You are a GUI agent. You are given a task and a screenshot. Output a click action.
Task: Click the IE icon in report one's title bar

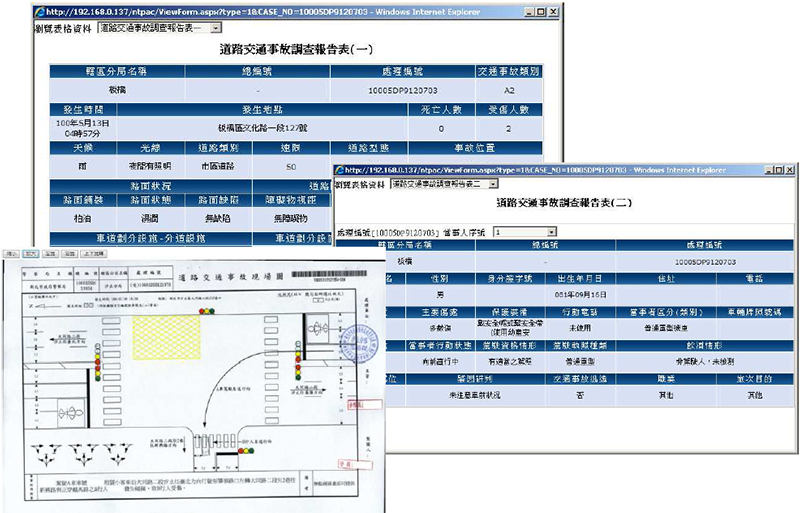tap(39, 10)
